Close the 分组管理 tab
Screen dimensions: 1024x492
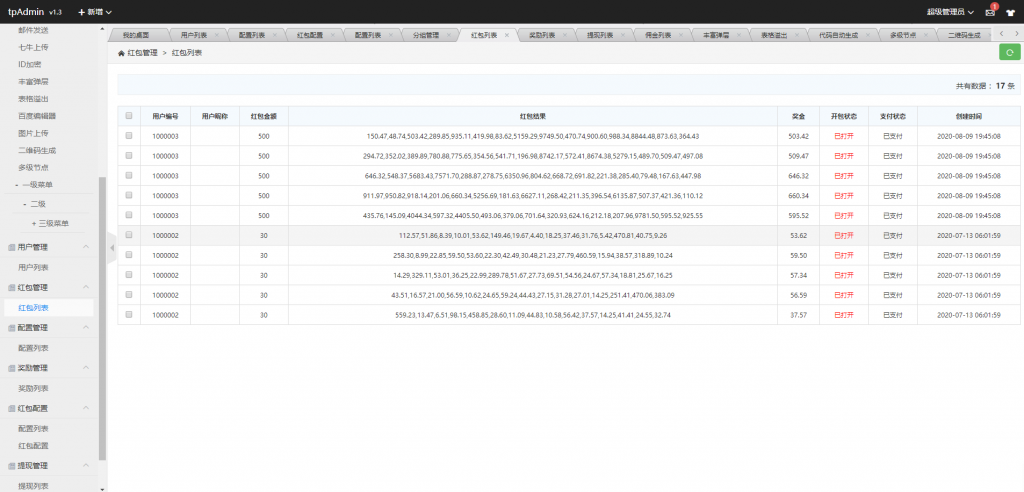click(x=450, y=35)
